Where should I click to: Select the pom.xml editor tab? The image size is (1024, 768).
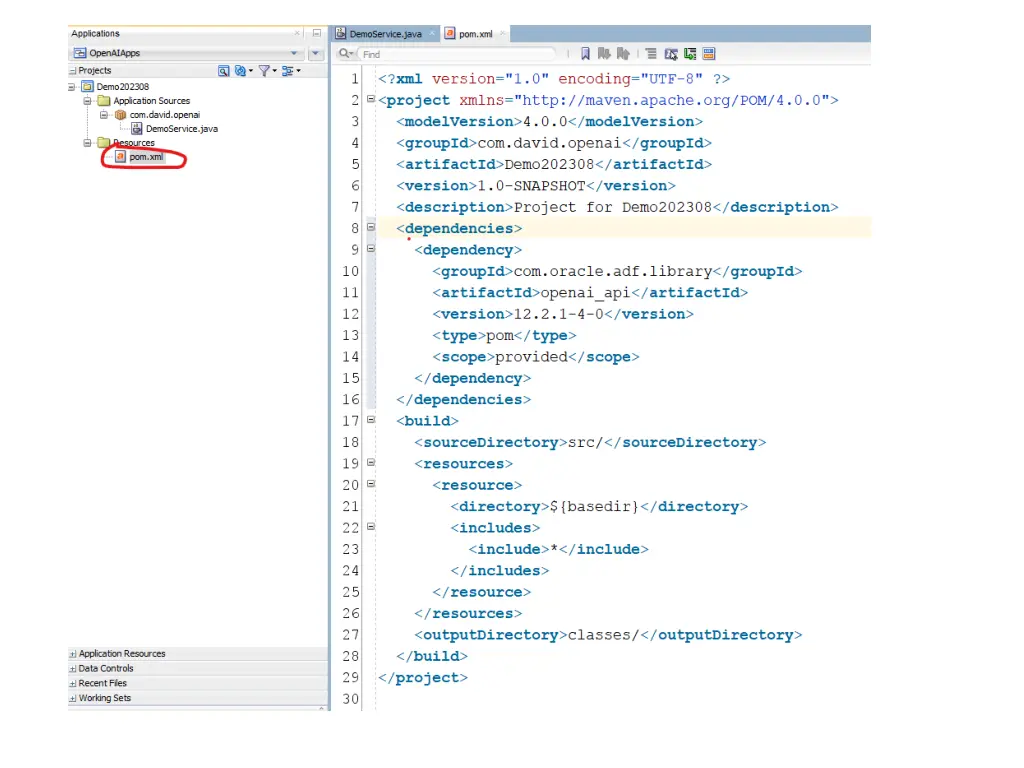coord(475,34)
